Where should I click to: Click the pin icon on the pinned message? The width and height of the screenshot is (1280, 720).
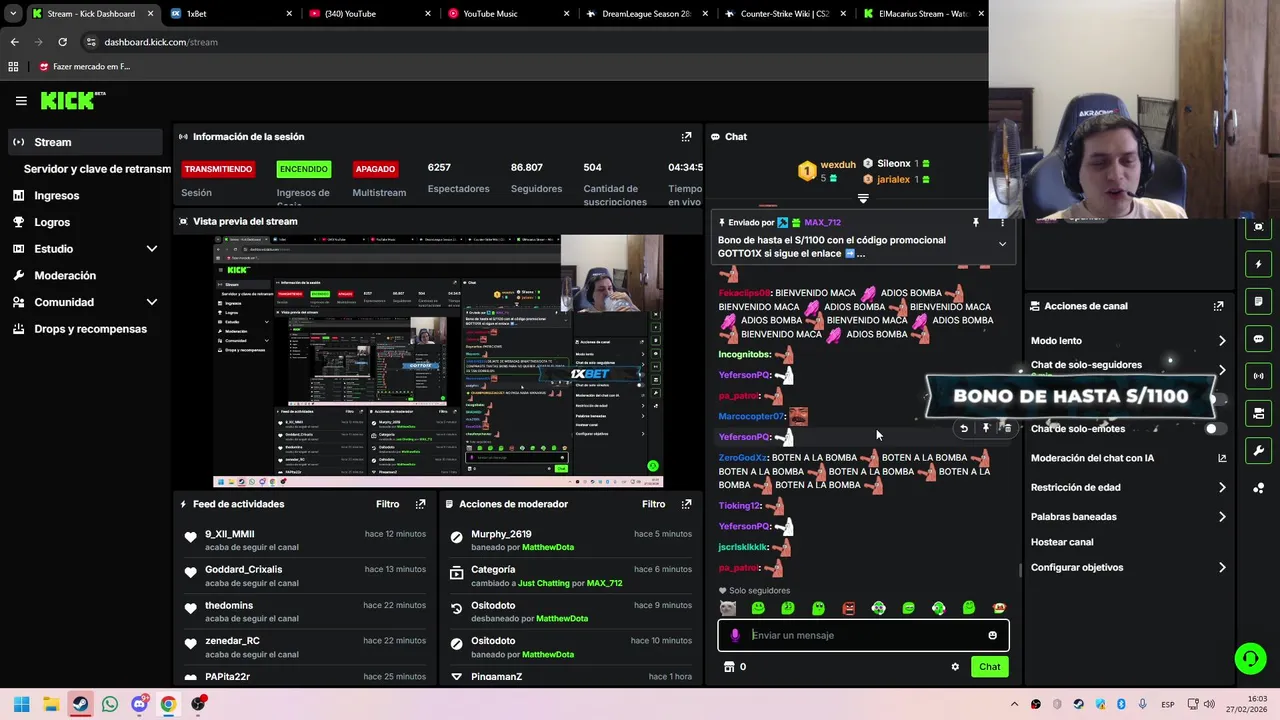976,222
